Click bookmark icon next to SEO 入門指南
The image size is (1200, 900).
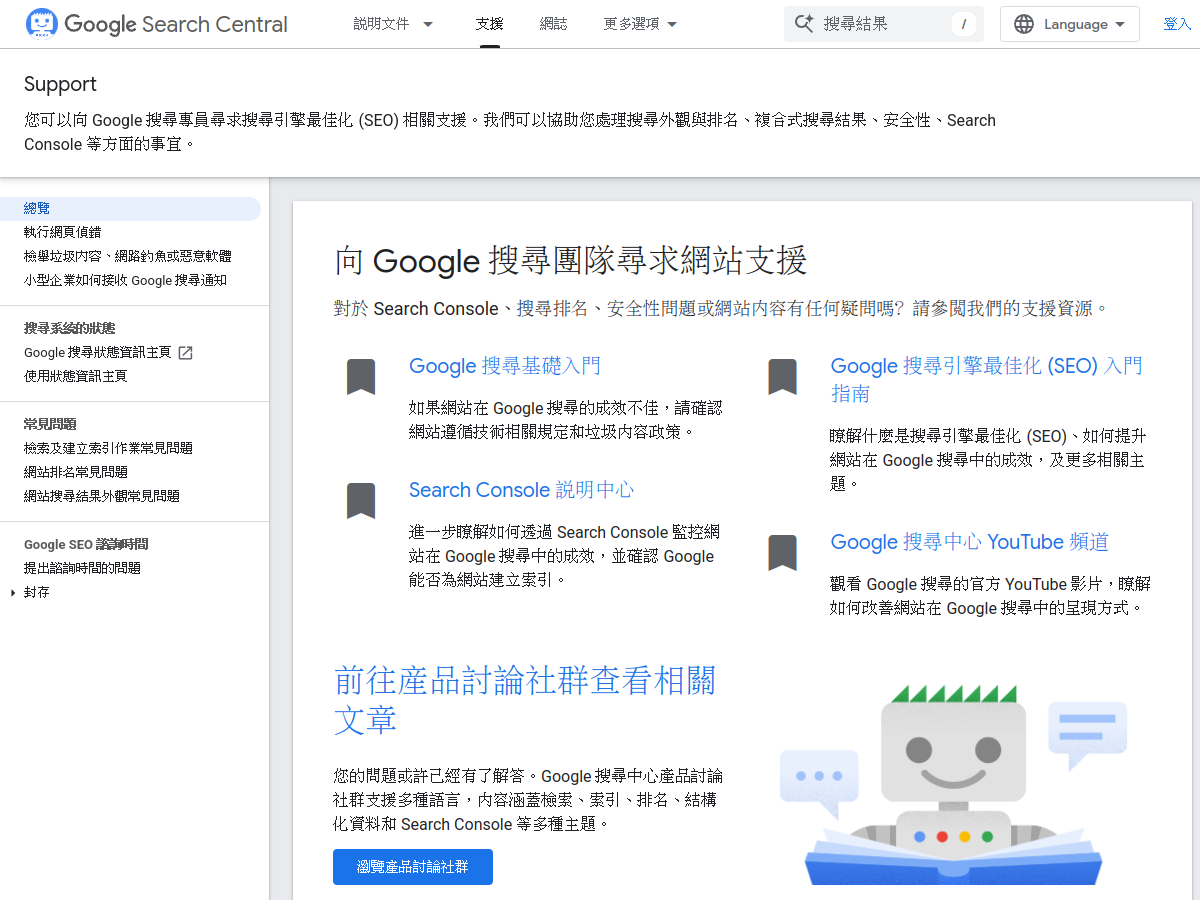pos(782,377)
